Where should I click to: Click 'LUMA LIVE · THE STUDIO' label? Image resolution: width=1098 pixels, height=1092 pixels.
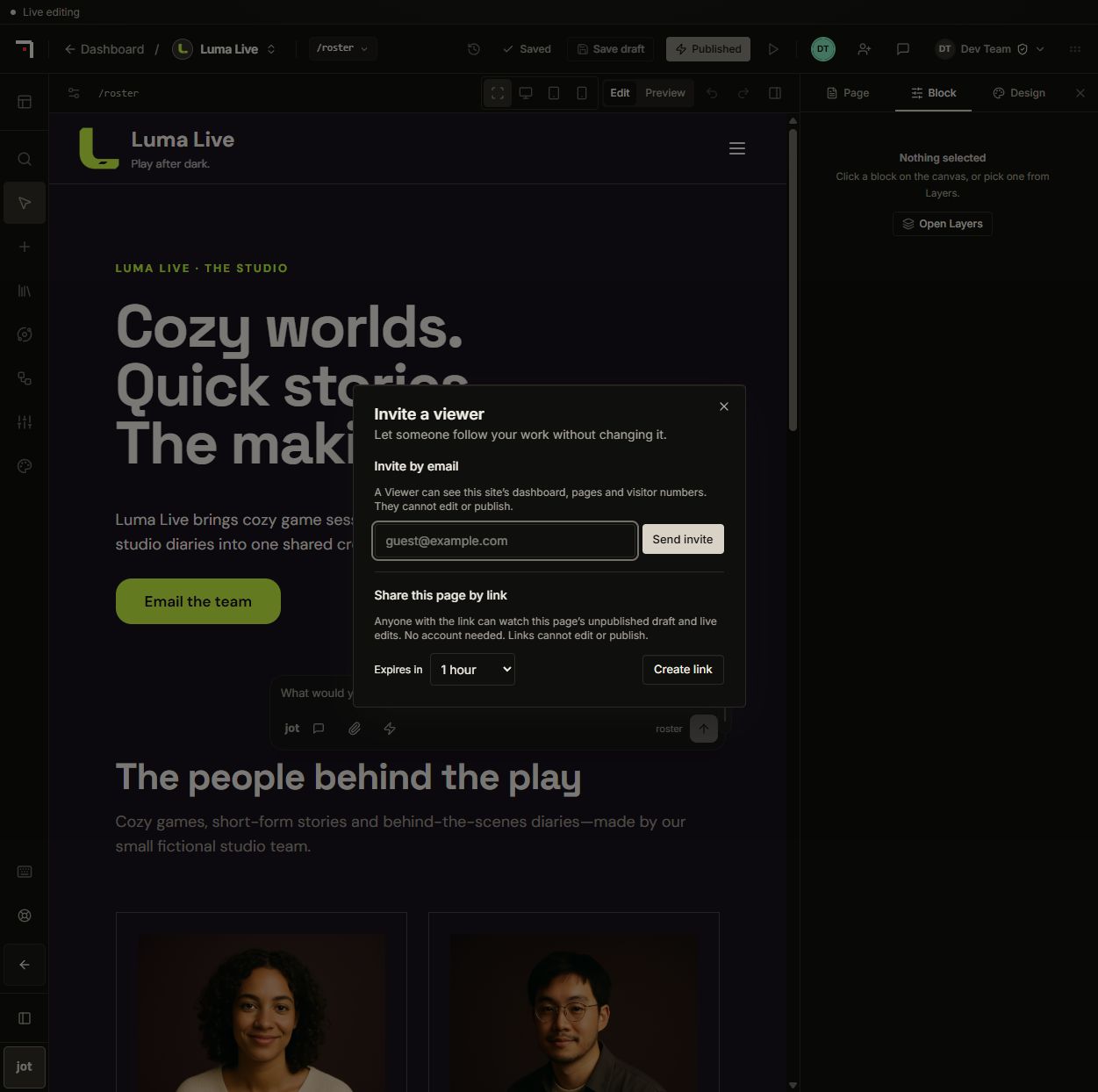pyautogui.click(x=202, y=268)
